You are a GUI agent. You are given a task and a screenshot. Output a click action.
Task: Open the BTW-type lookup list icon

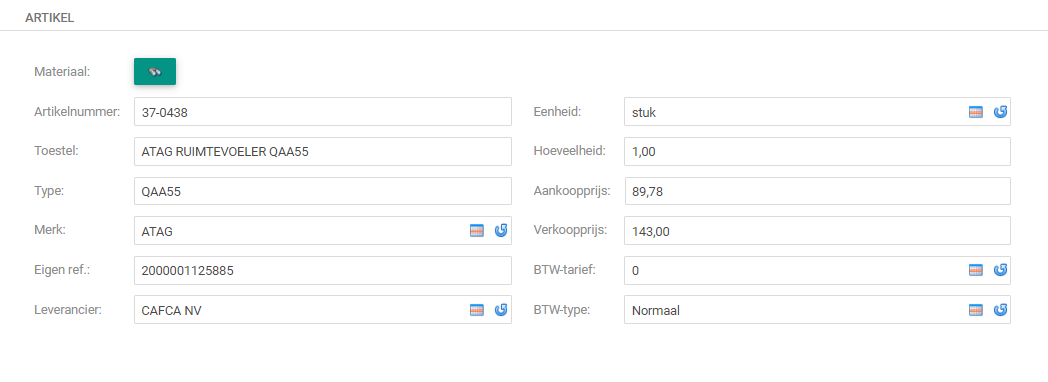click(976, 310)
